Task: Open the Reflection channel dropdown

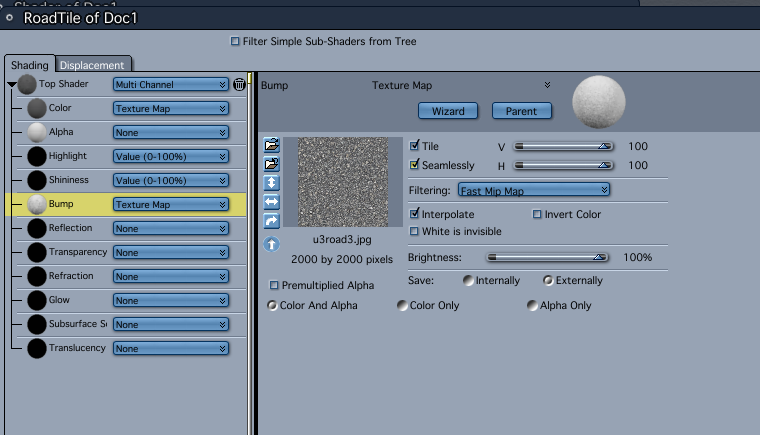Action: (x=171, y=228)
